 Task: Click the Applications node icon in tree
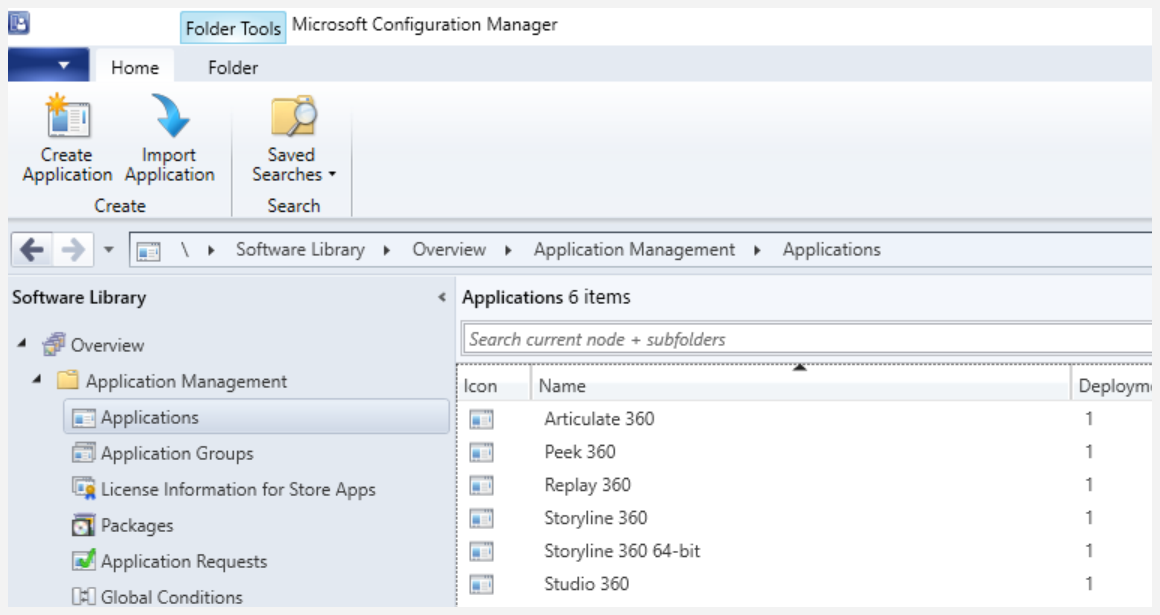click(84, 417)
